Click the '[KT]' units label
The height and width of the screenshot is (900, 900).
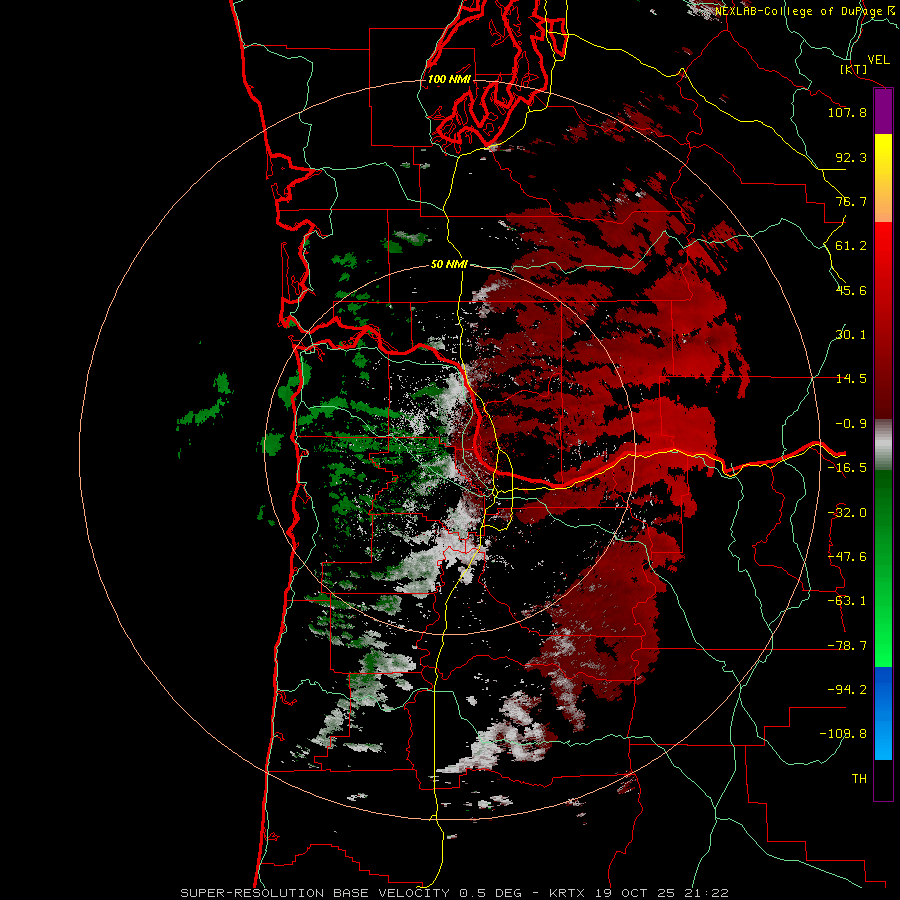854,69
